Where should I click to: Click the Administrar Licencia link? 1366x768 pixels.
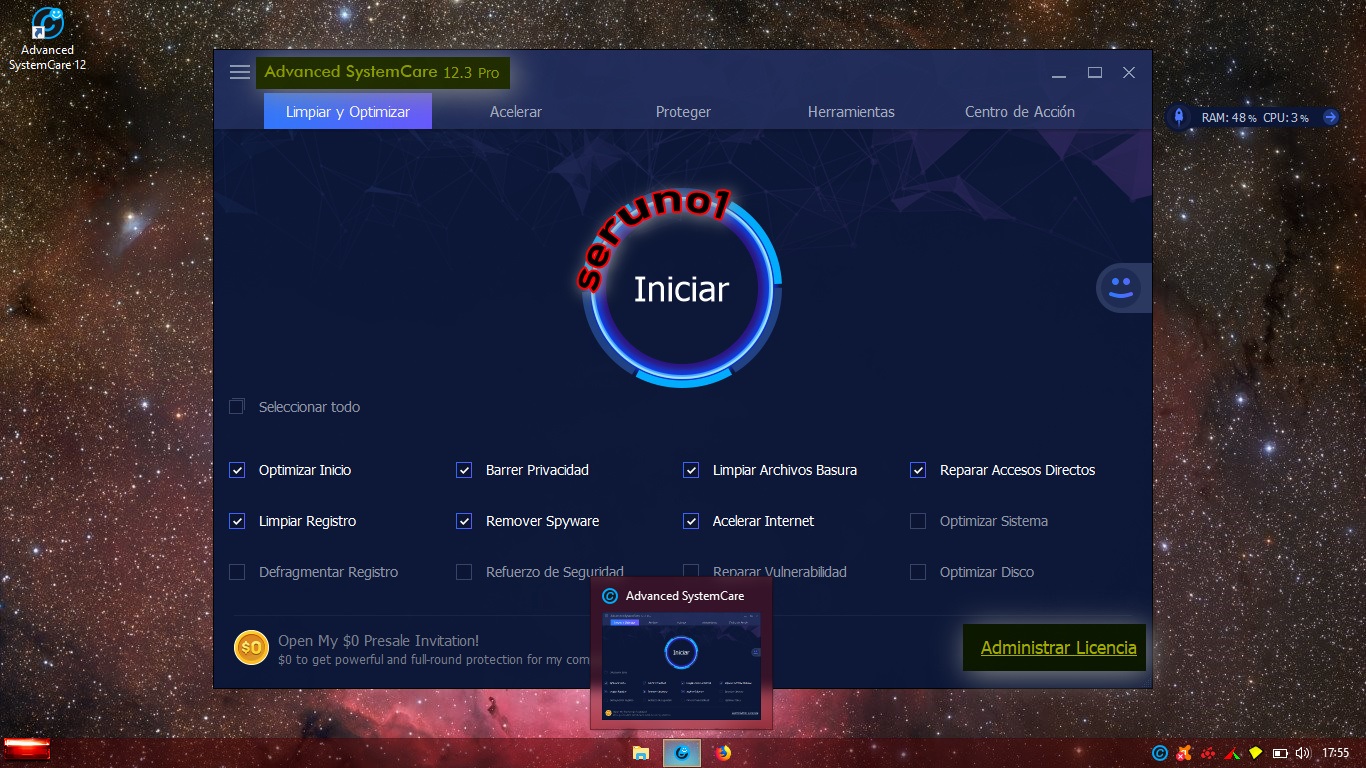(x=1058, y=648)
